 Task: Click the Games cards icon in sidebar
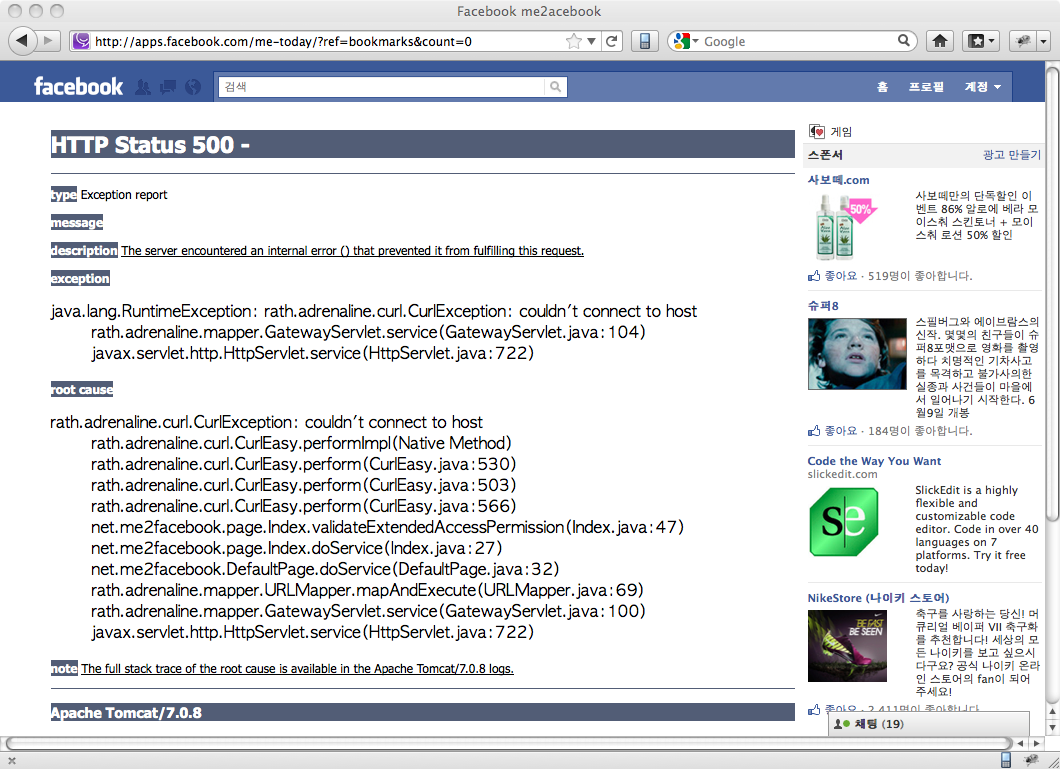[x=817, y=131]
